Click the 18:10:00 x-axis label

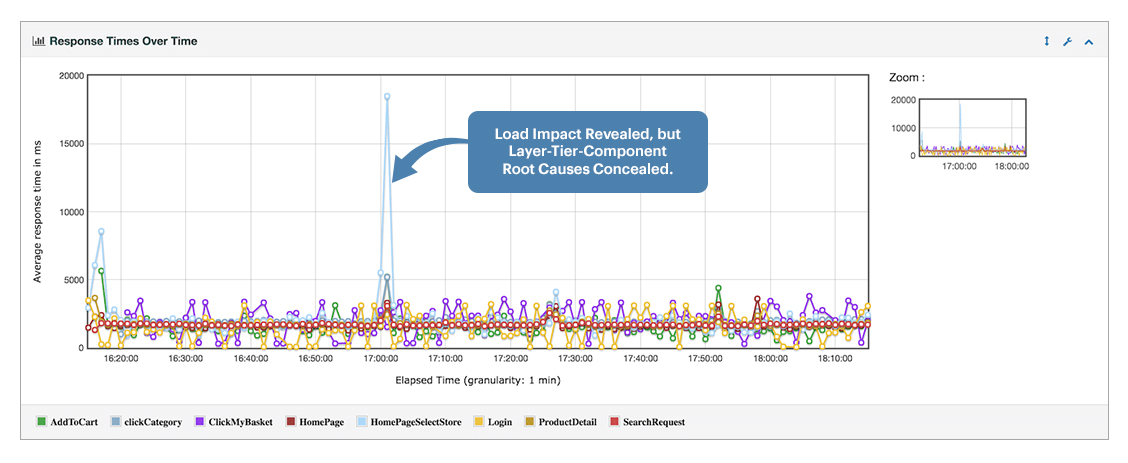[x=835, y=358]
